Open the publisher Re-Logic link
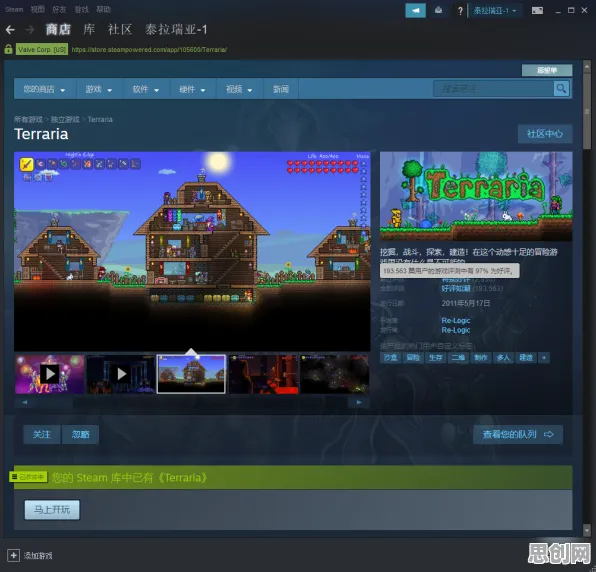Viewport: 596px width, 572px height. pos(456,330)
